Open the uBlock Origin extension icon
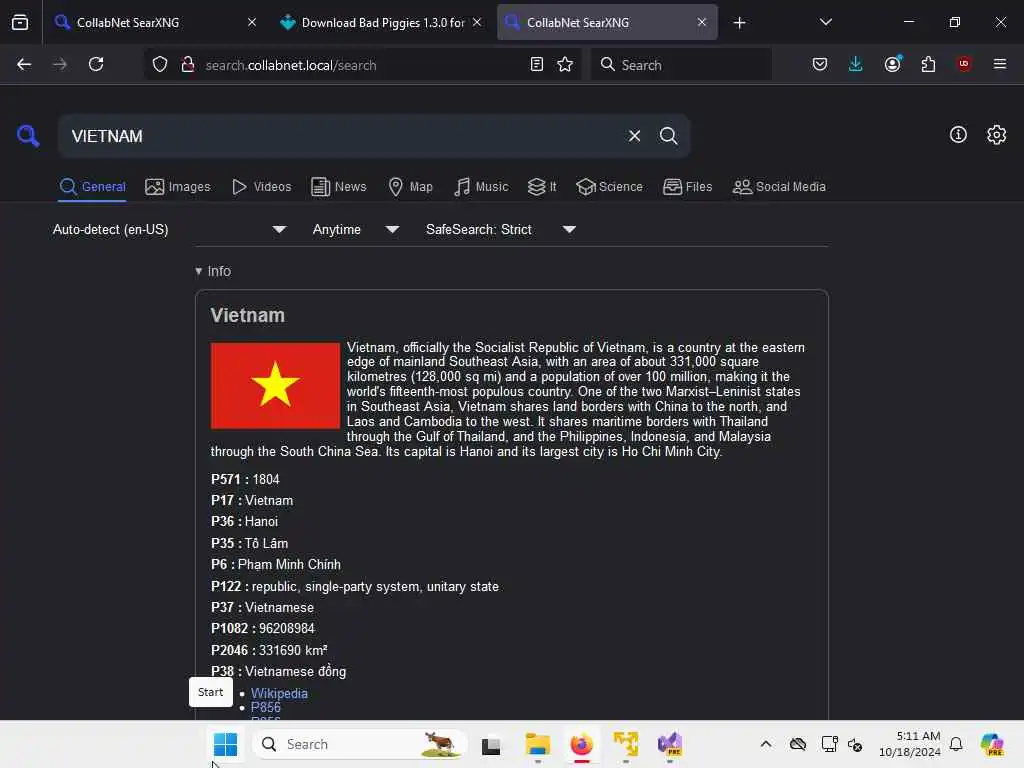This screenshot has width=1024, height=768. click(964, 64)
